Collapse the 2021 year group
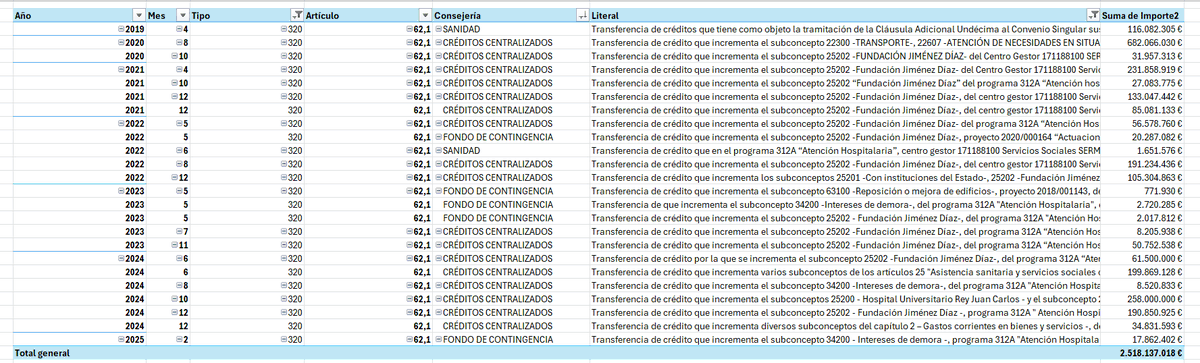 point(120,70)
